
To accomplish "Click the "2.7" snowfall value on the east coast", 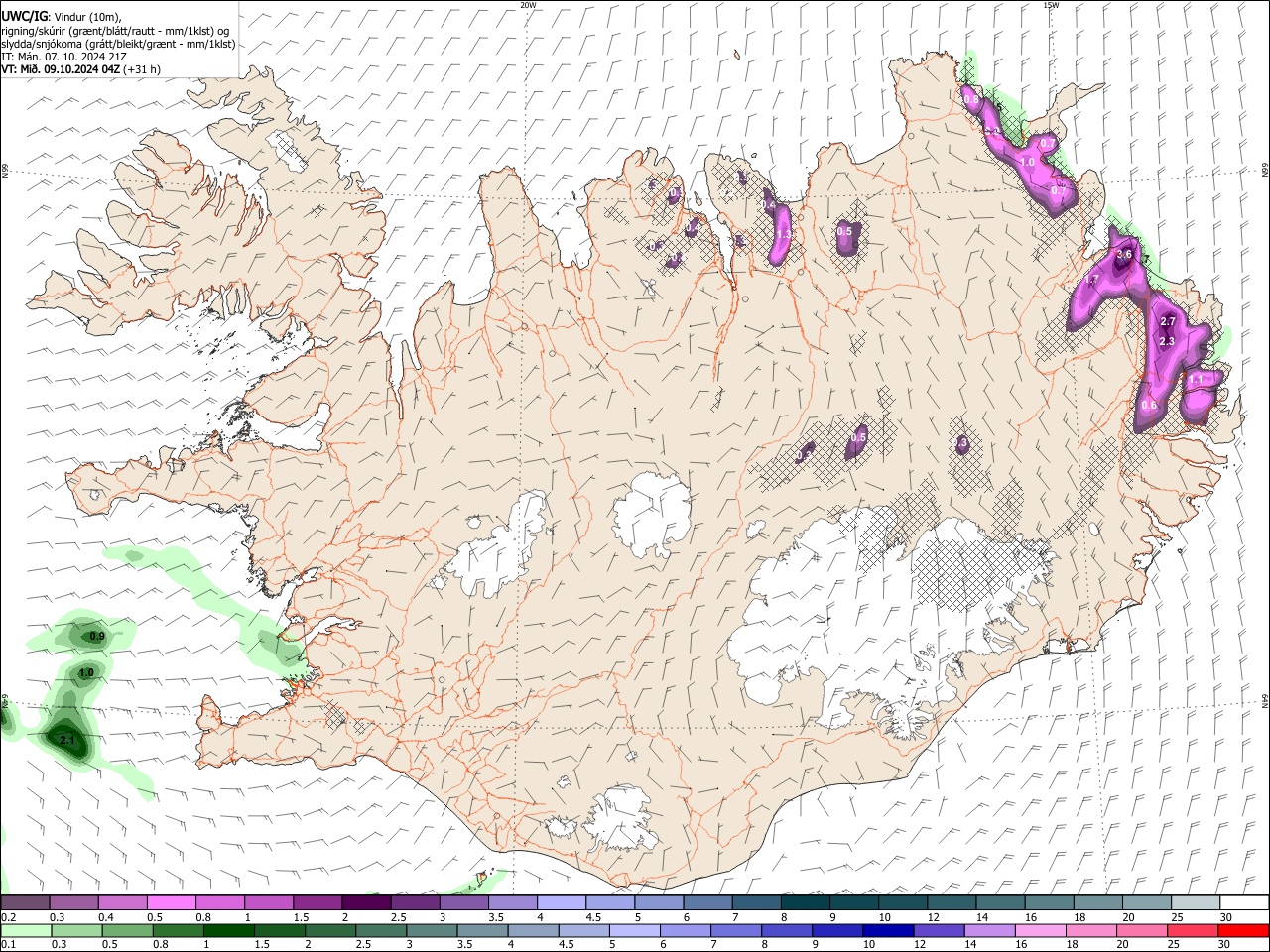I will (x=1167, y=322).
